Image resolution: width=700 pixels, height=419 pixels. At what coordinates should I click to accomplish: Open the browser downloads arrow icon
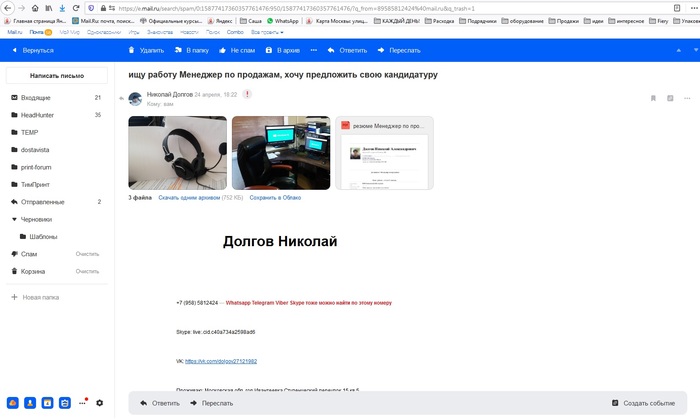coord(62,8)
